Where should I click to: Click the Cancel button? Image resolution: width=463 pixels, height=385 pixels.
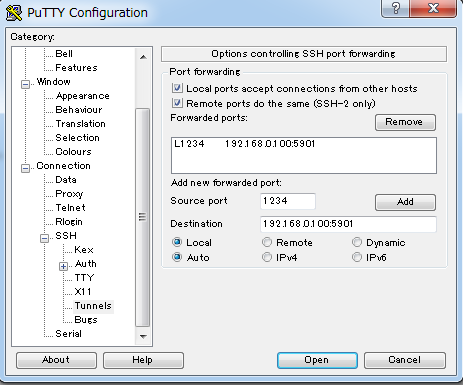[404, 360]
